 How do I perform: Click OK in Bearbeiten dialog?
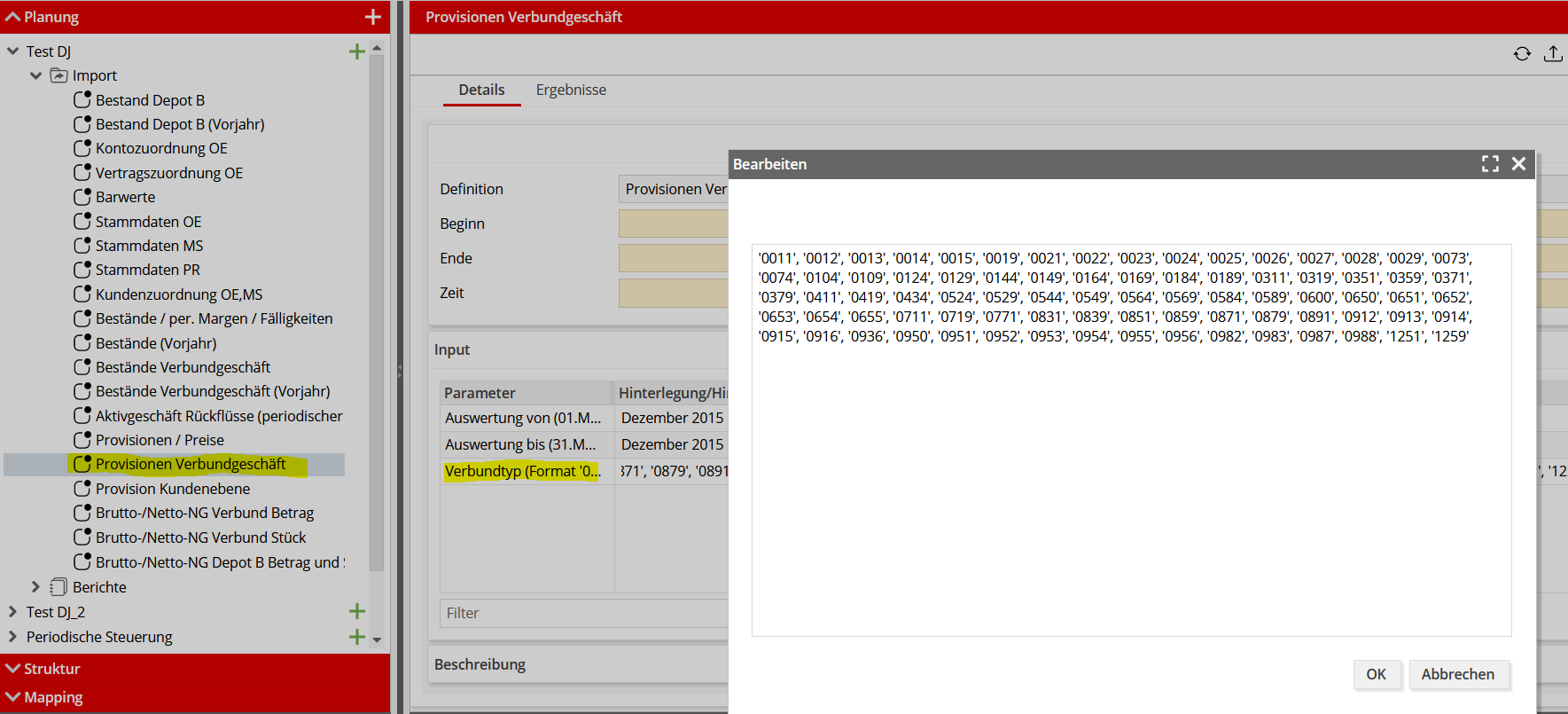(1376, 674)
